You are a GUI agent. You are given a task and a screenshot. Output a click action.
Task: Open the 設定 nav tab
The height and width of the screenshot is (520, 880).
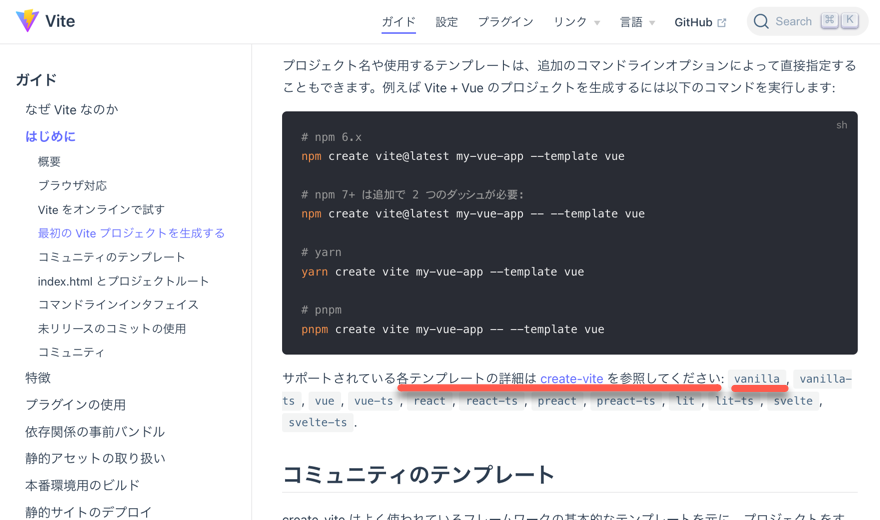pyautogui.click(x=447, y=22)
